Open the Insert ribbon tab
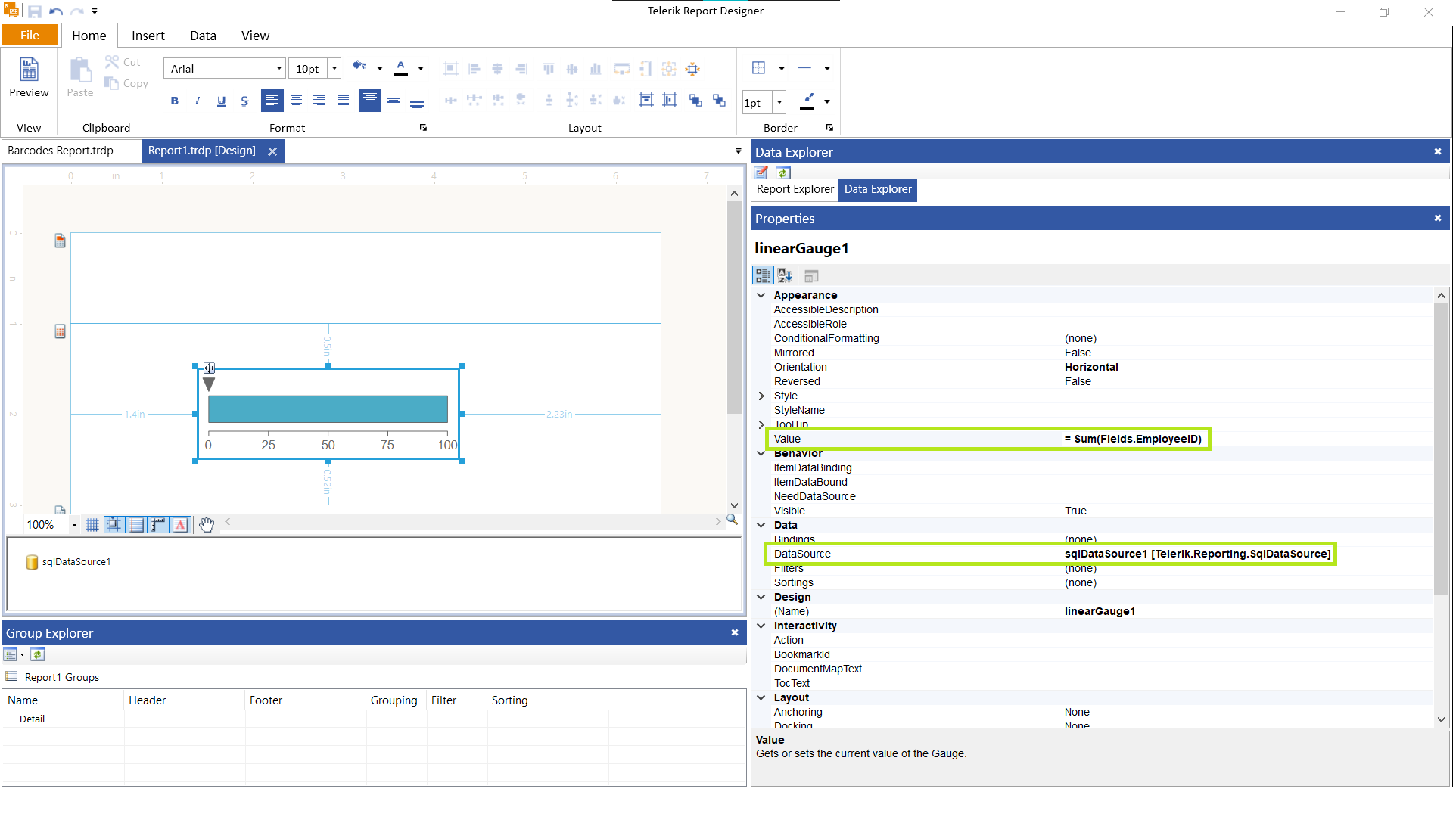 point(148,36)
